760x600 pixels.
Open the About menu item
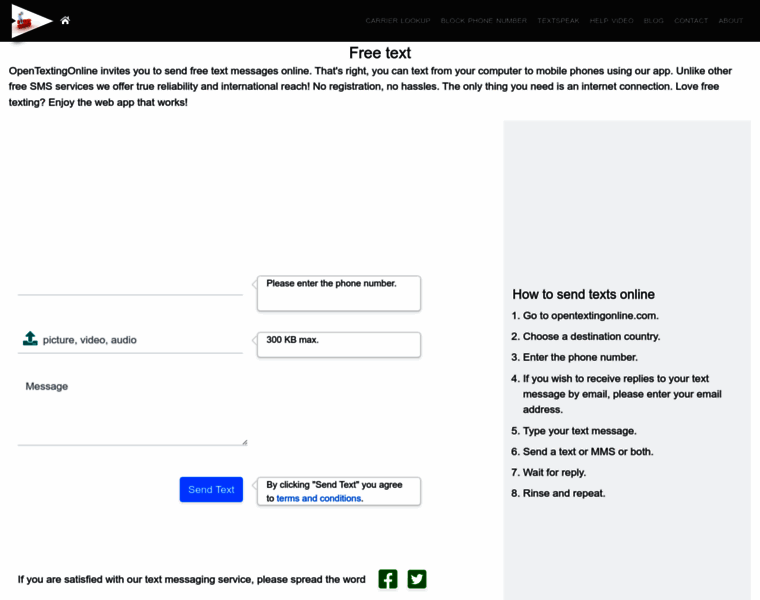point(731,21)
